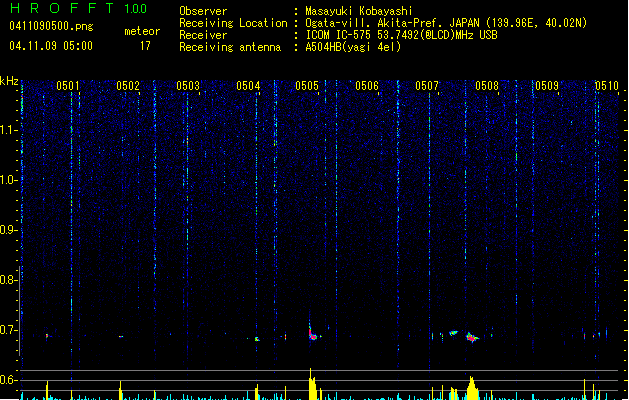Viewport: 629px width, 400px height.
Task: Click the 0.7 kHz axis label
Action: [8, 330]
